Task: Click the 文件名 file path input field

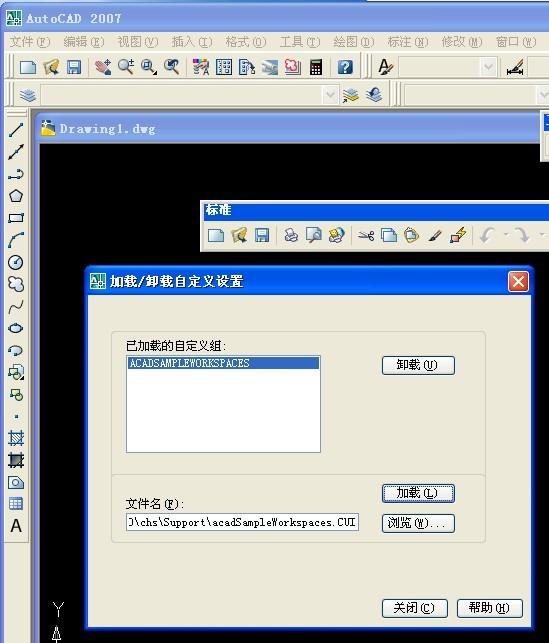Action: pyautogui.click(x=242, y=522)
